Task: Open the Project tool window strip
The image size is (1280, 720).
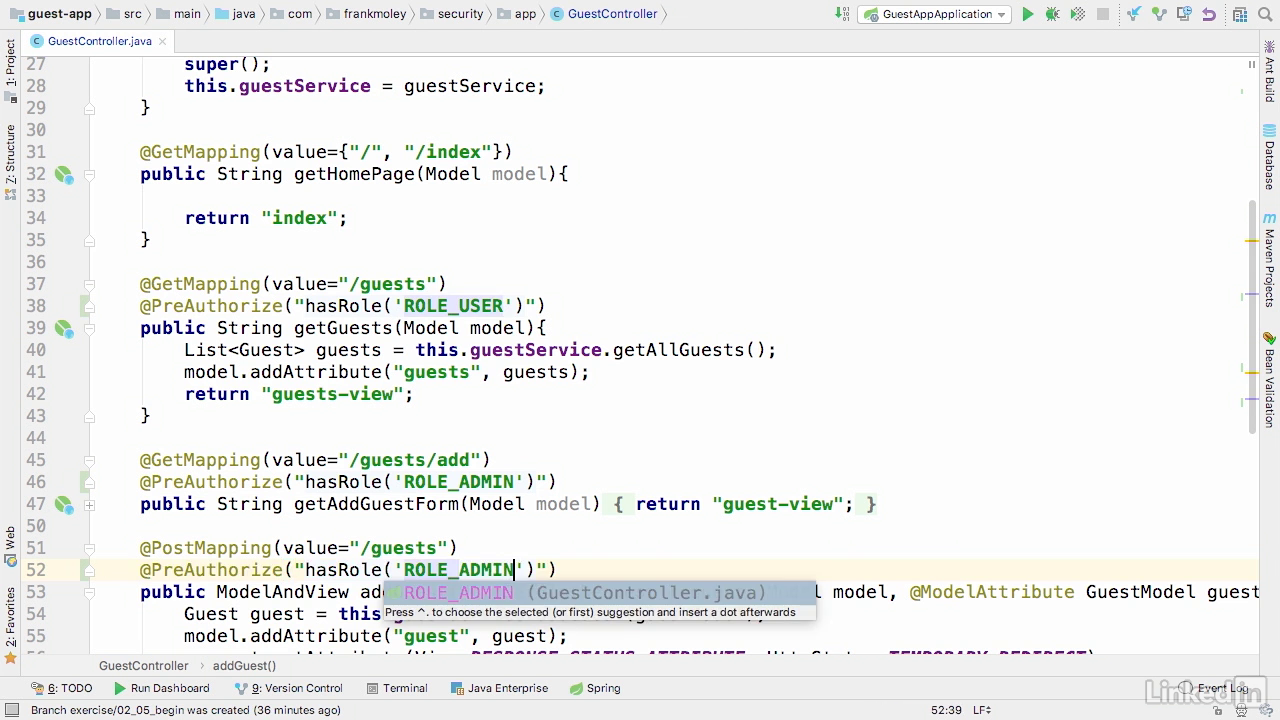Action: coord(10,70)
